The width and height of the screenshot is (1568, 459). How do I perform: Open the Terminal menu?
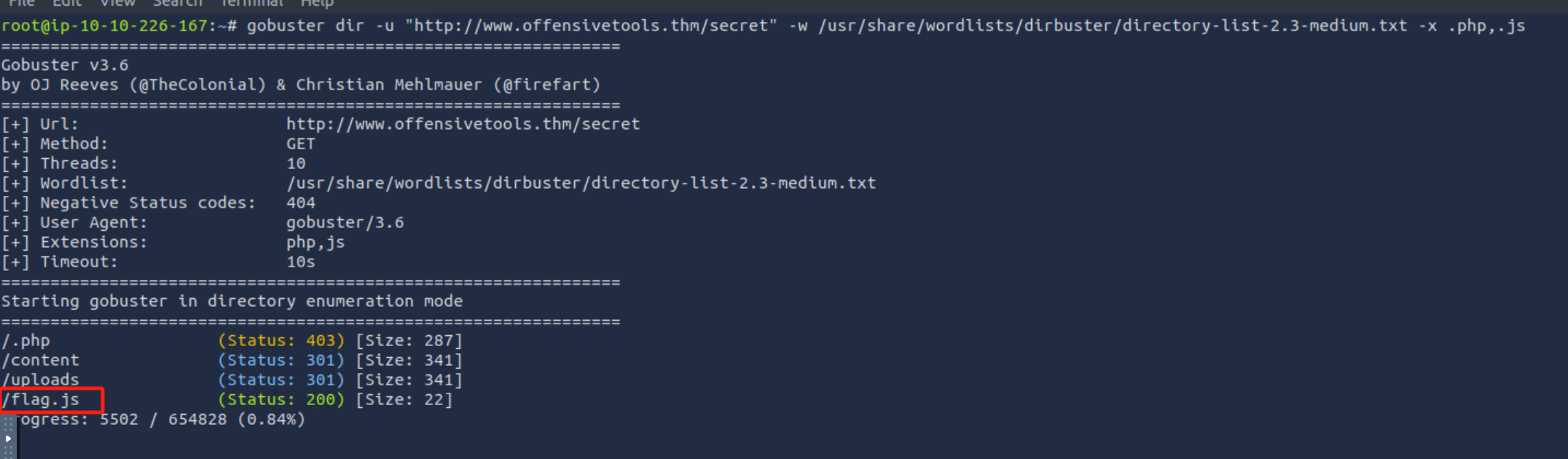tap(251, 3)
